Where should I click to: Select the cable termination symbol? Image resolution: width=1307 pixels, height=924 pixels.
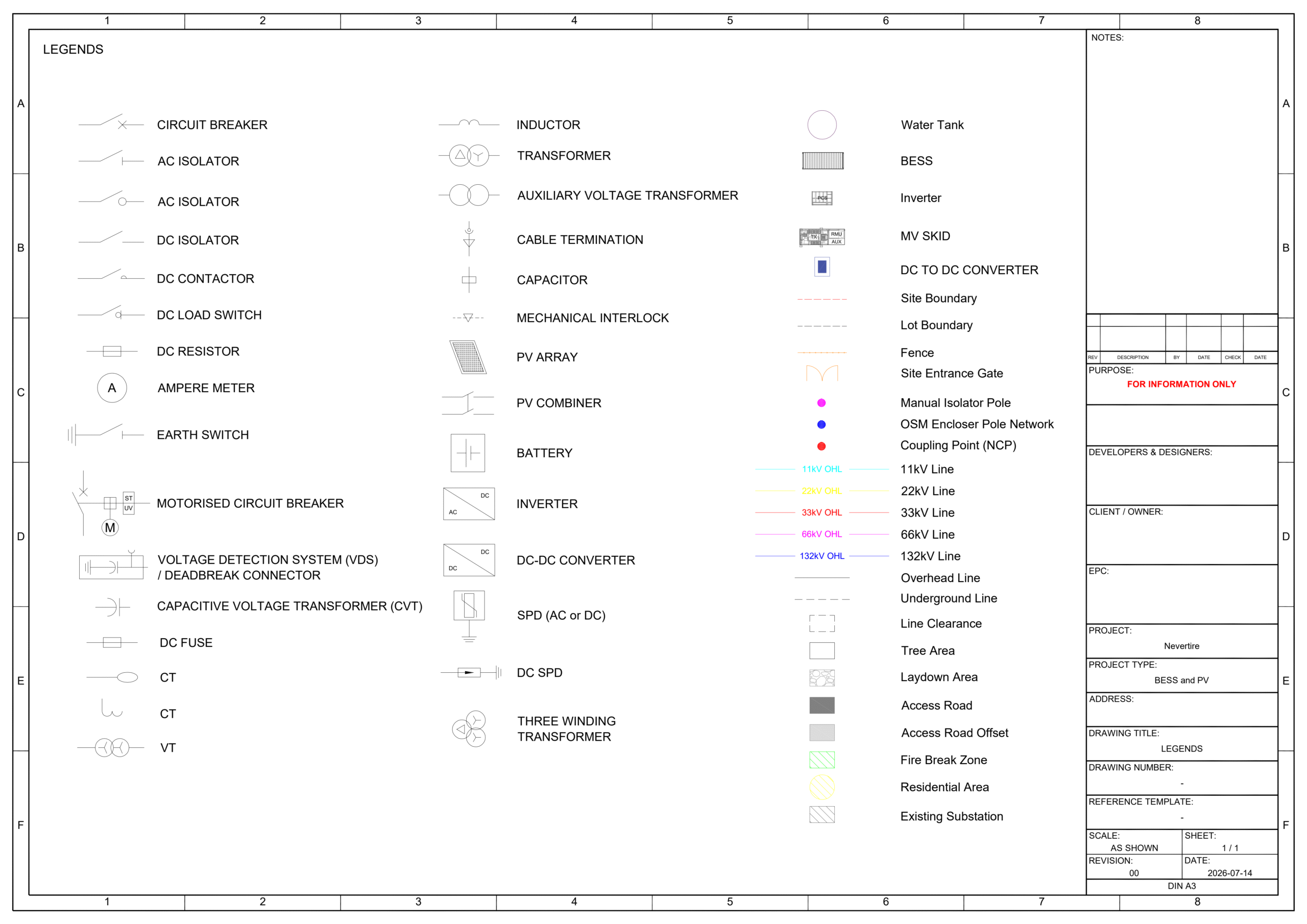pos(469,238)
